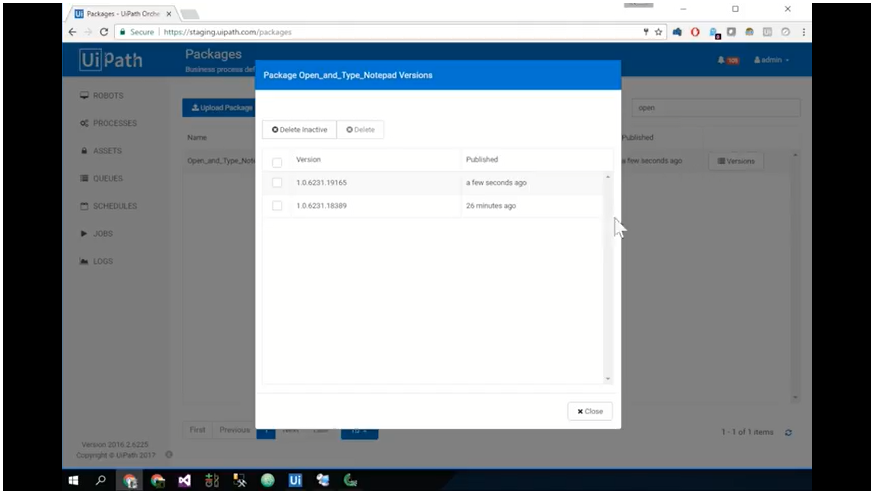Open the notifications bell with red badge
Screen dimensions: 876x495
(728, 60)
